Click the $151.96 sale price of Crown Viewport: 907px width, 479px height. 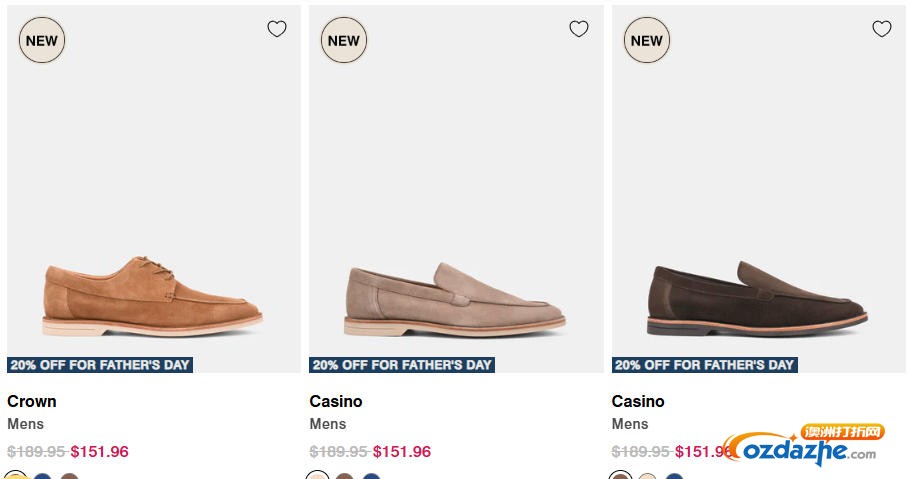pyautogui.click(x=99, y=451)
